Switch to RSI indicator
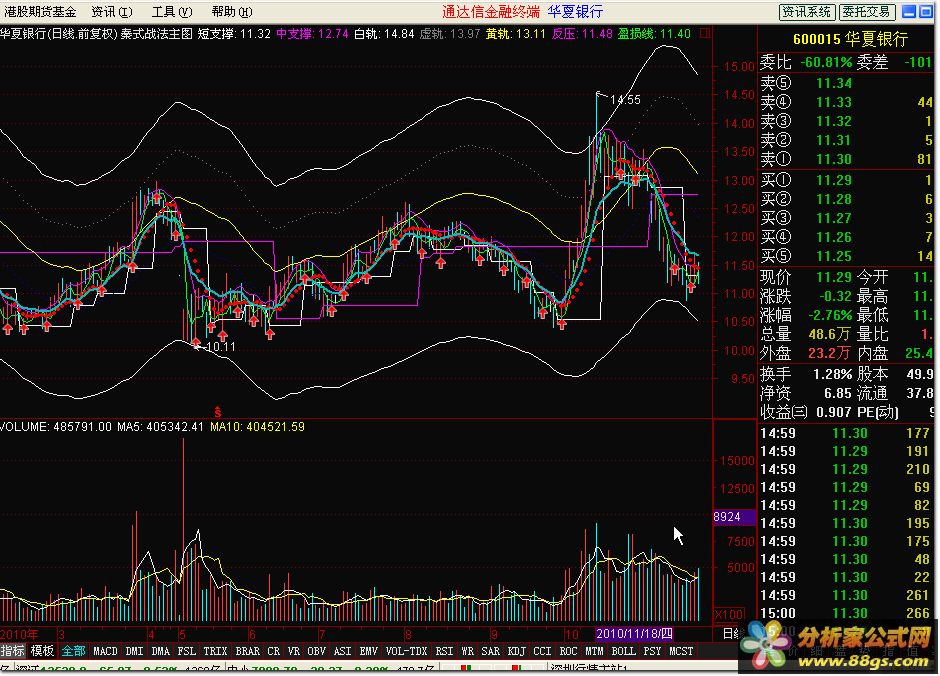 coord(444,651)
